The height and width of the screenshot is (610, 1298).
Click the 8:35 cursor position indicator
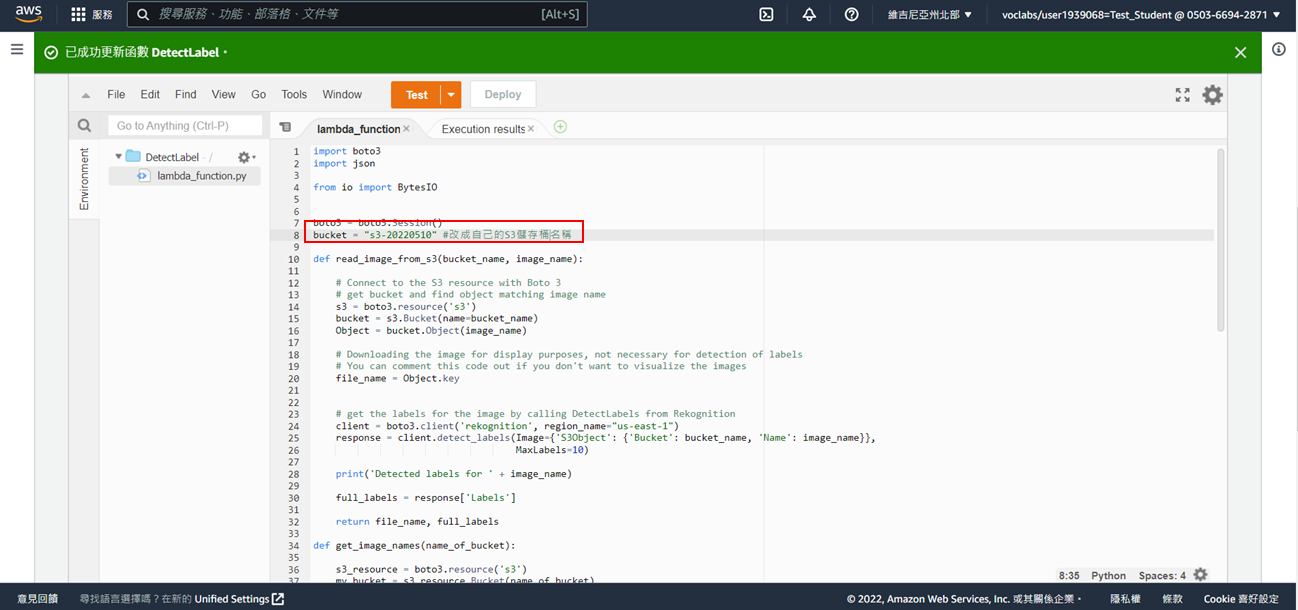[1069, 576]
